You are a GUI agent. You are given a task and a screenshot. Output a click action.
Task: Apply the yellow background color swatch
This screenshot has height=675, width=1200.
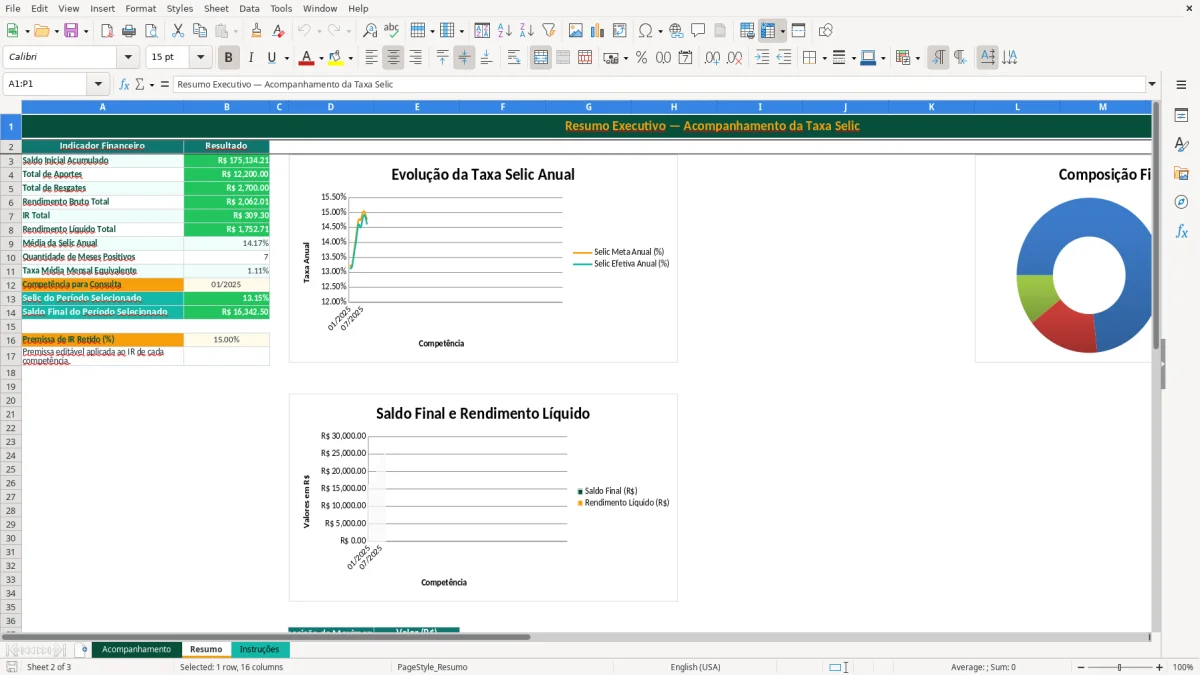point(335,58)
